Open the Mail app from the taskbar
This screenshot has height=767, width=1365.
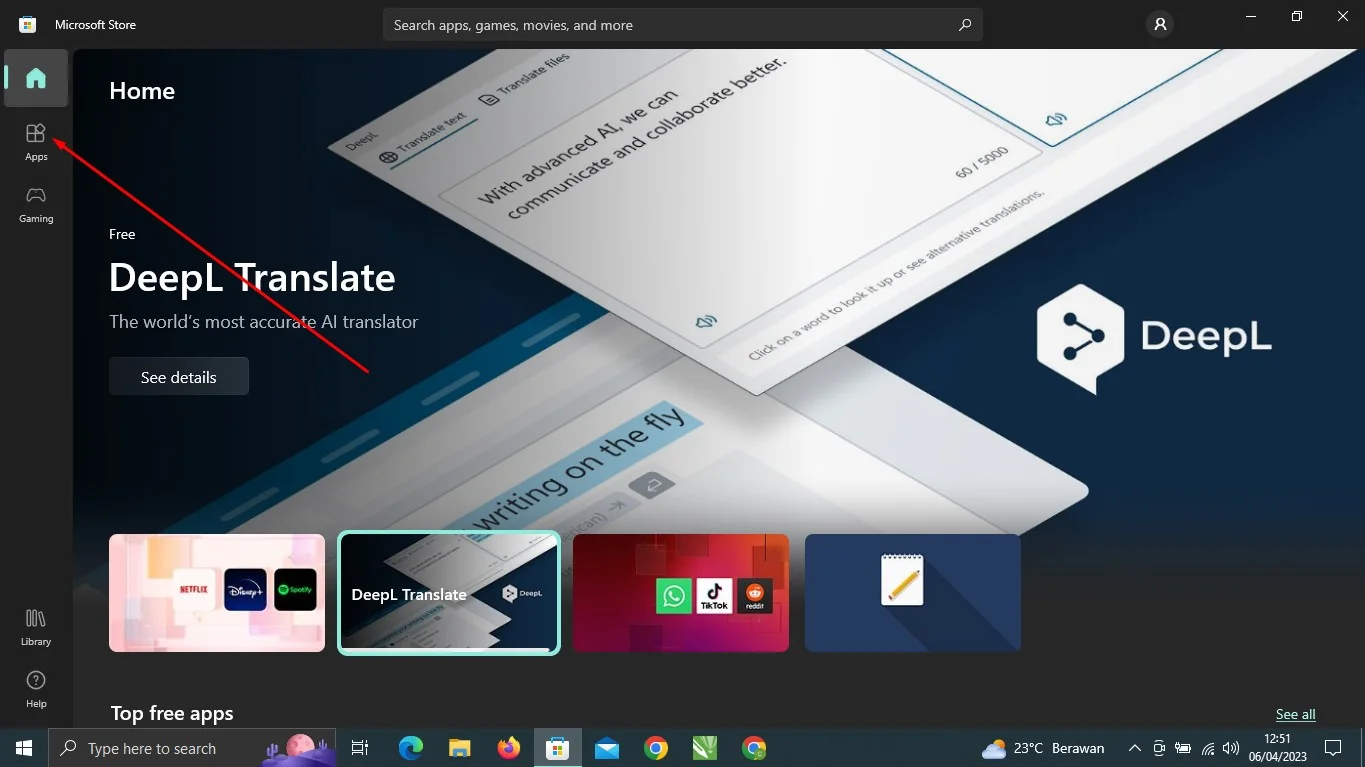607,748
